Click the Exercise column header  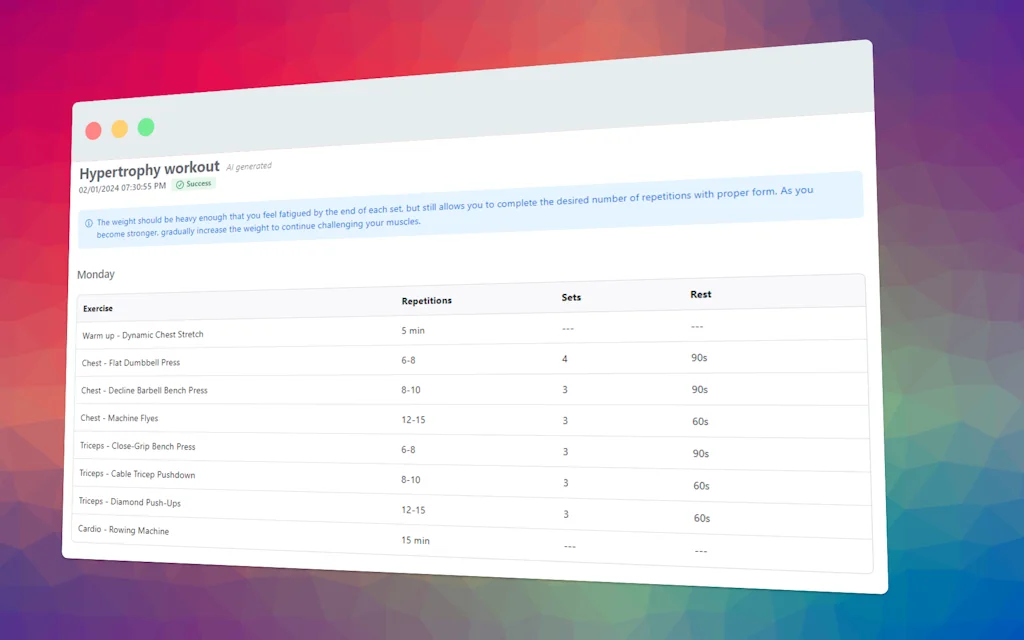click(98, 308)
